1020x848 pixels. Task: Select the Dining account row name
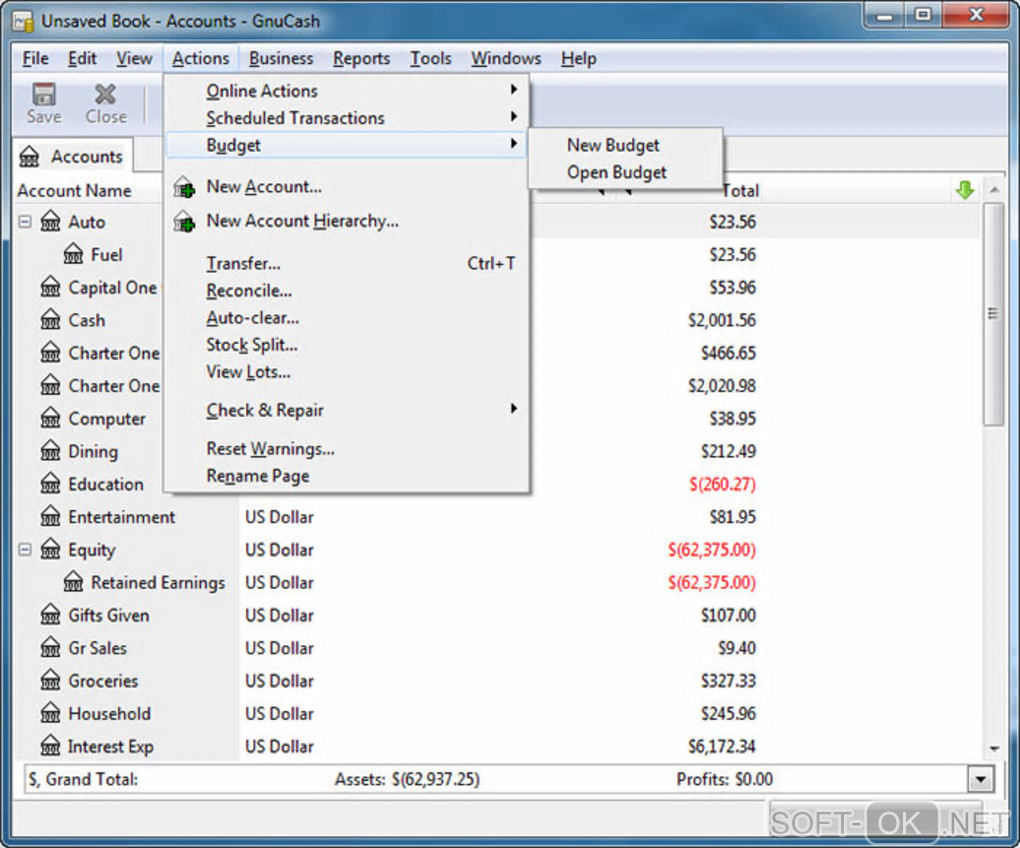point(93,451)
